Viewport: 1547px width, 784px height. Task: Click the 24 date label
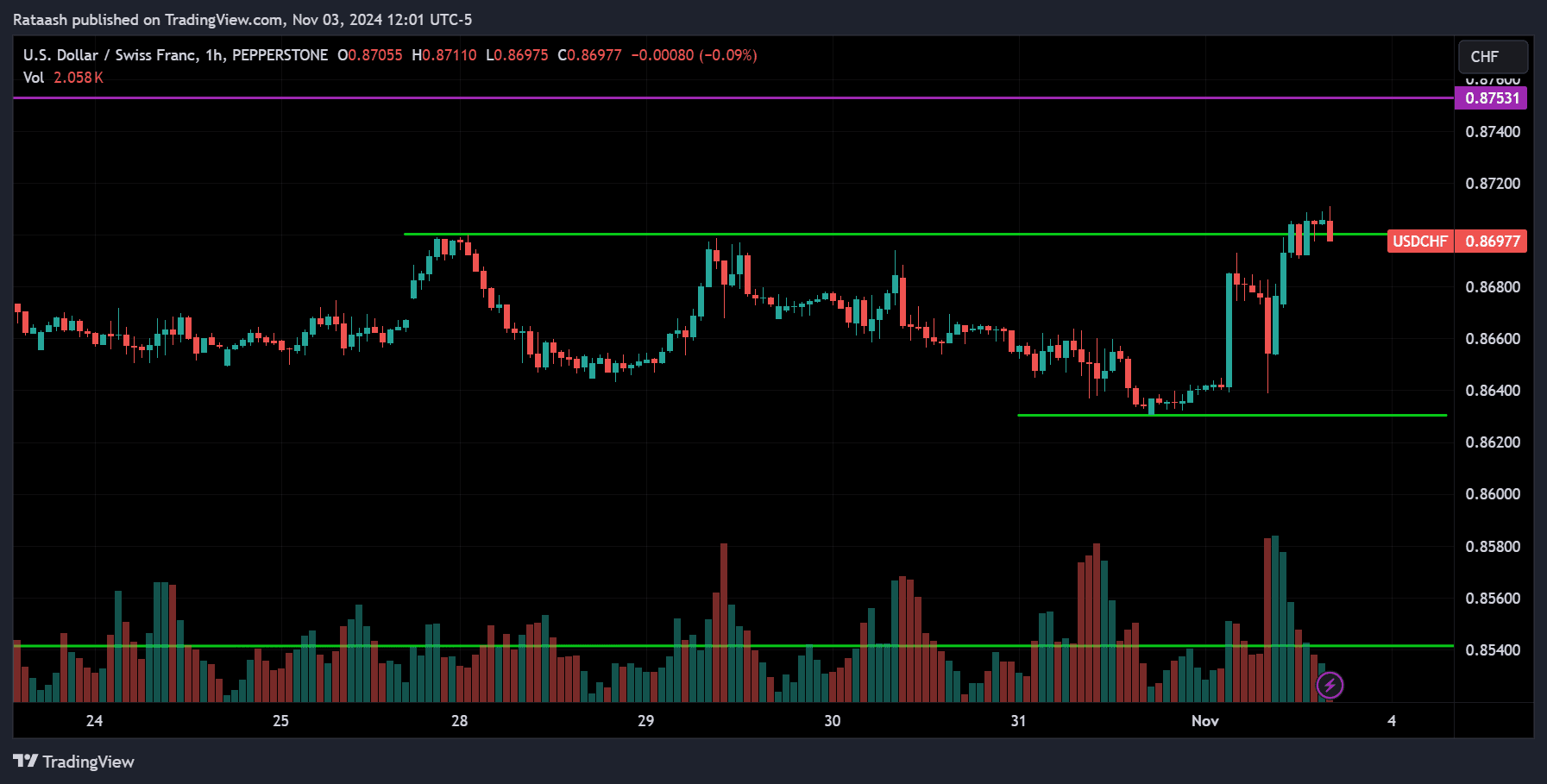(94, 721)
